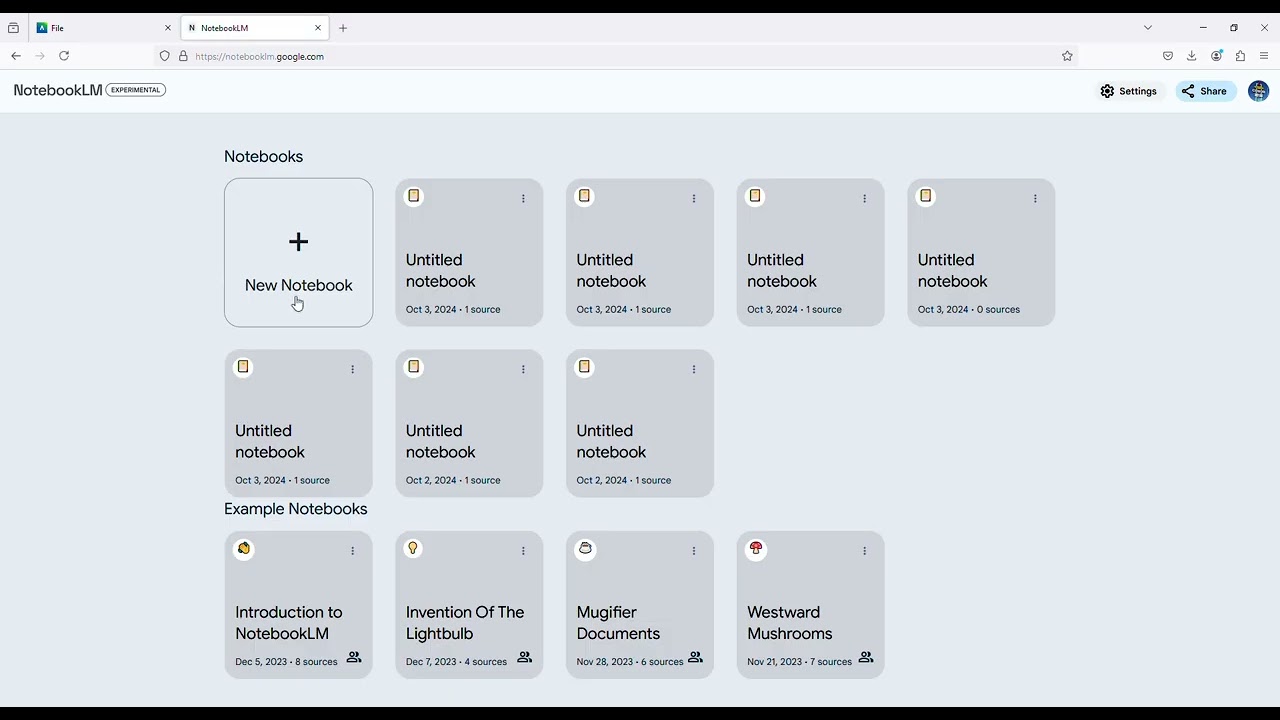Open Mugifier Documents three-dot menu
The height and width of the screenshot is (720, 1280).
pyautogui.click(x=694, y=551)
